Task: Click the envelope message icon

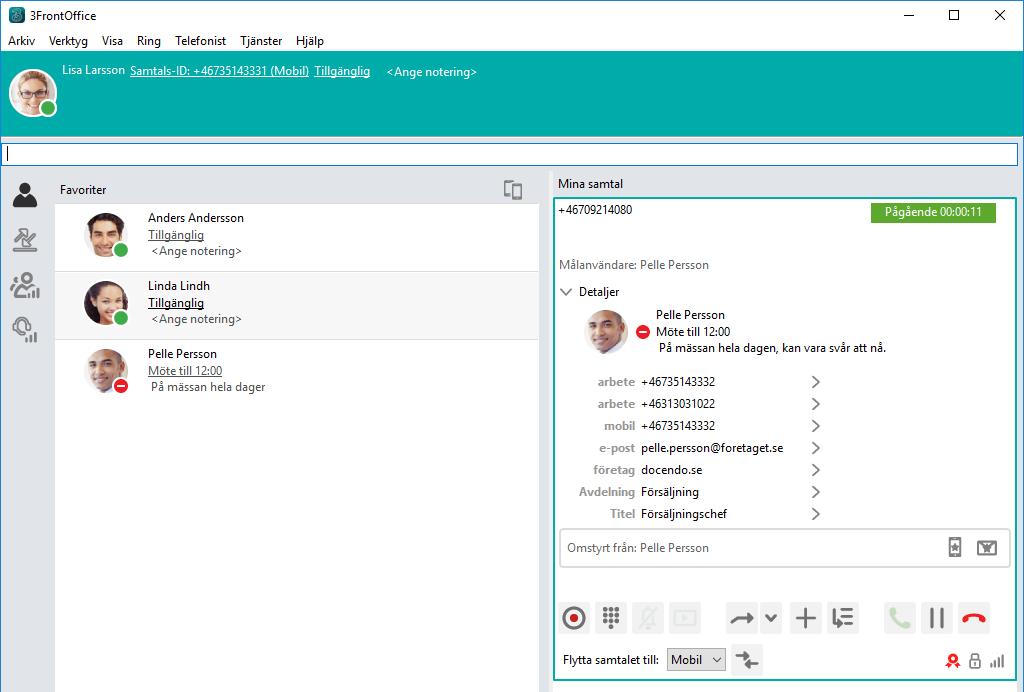Action: pyautogui.click(x=987, y=548)
